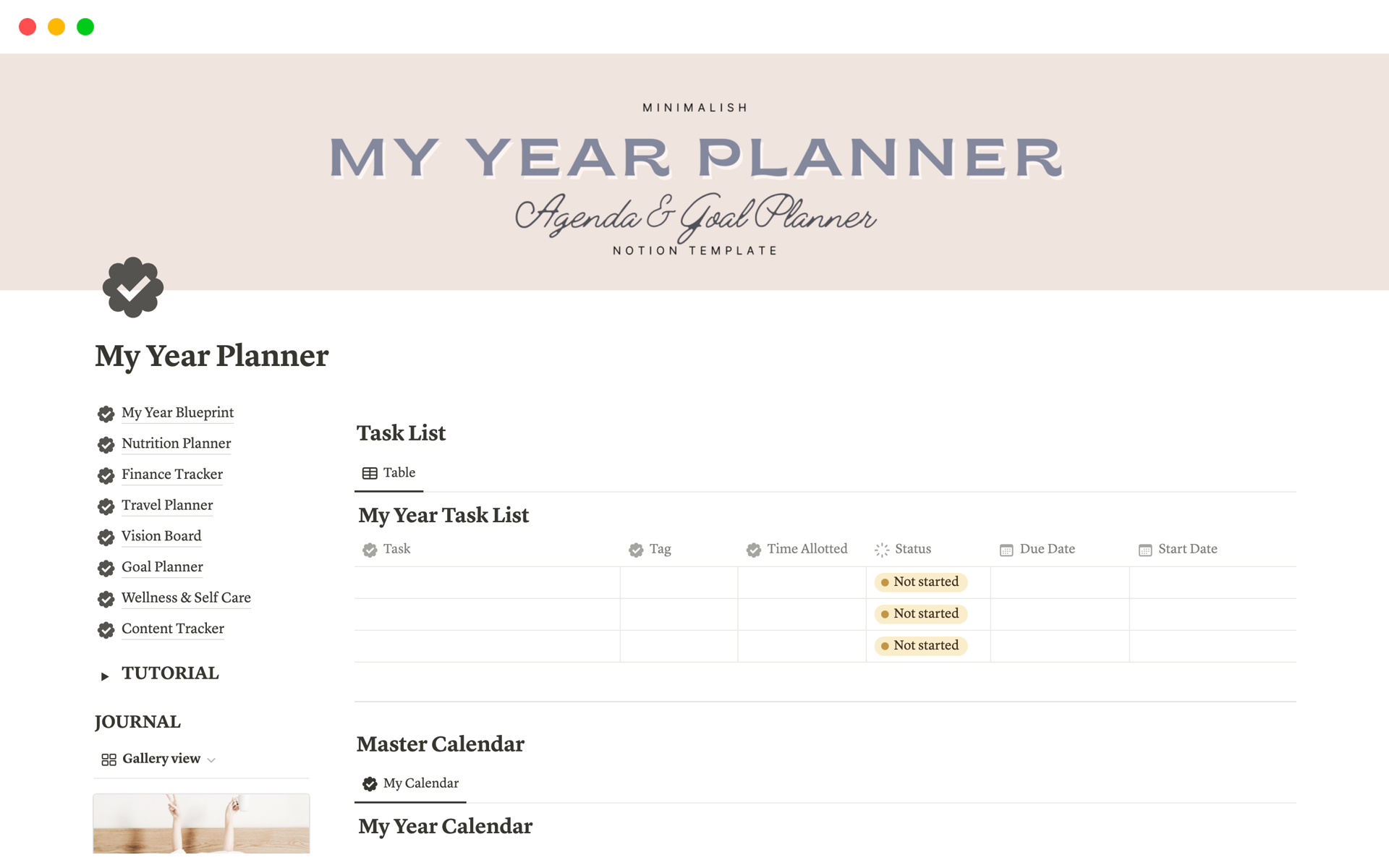The height and width of the screenshot is (868, 1389).
Task: Open the Vision Board link
Action: [161, 536]
